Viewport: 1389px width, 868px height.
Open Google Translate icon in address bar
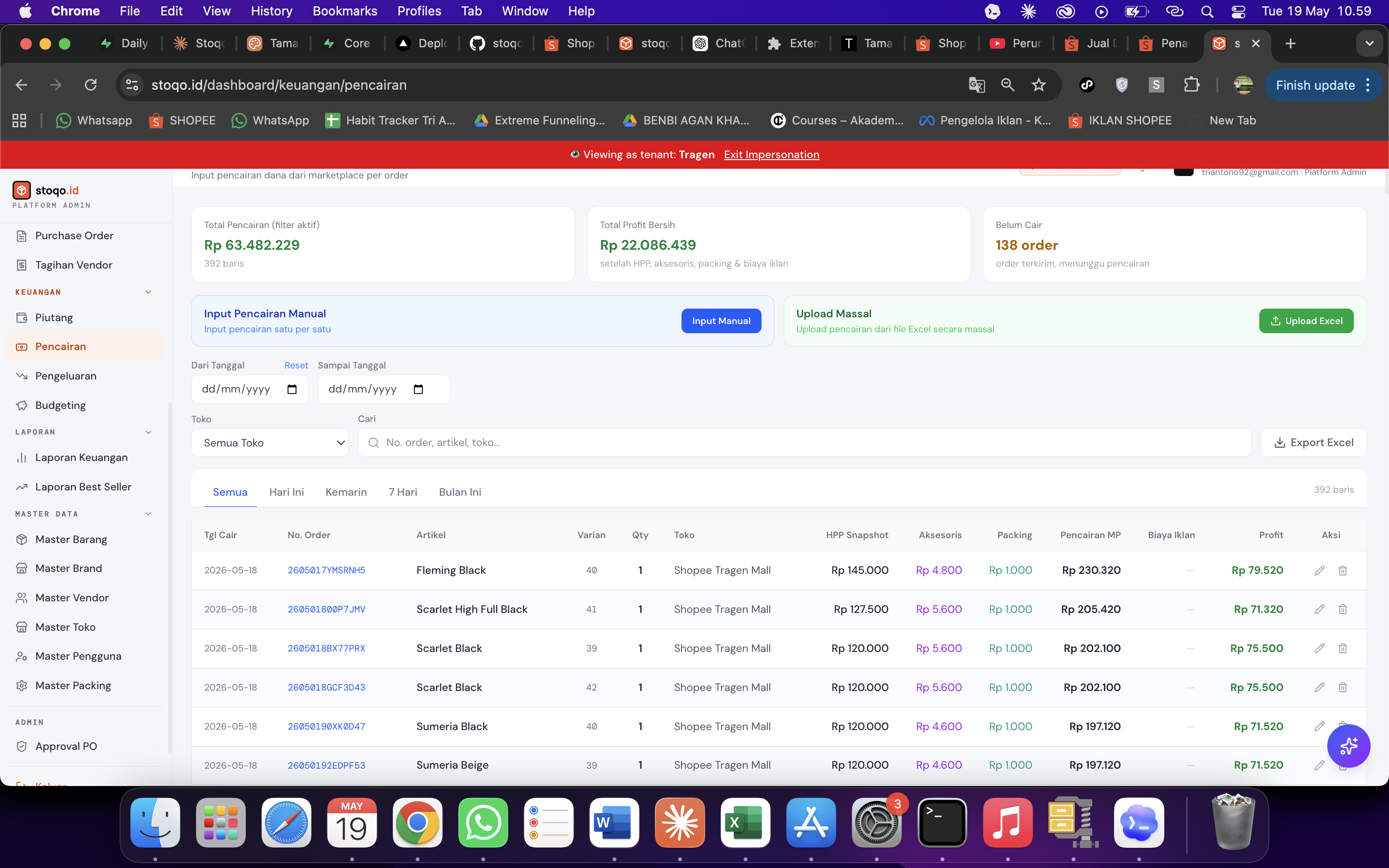pos(976,85)
